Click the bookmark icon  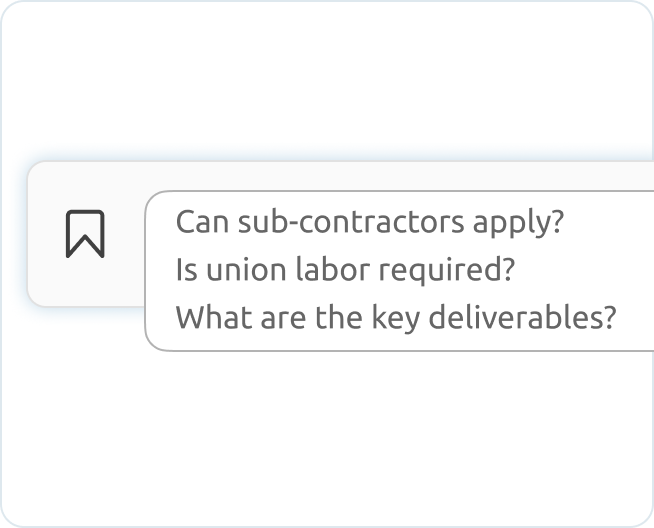pyautogui.click(x=85, y=233)
